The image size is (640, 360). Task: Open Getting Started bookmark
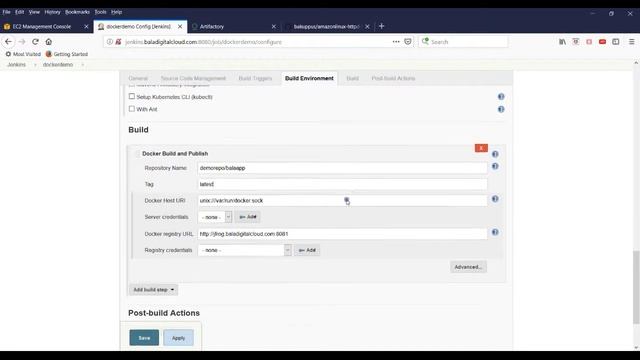pyautogui.click(x=67, y=54)
